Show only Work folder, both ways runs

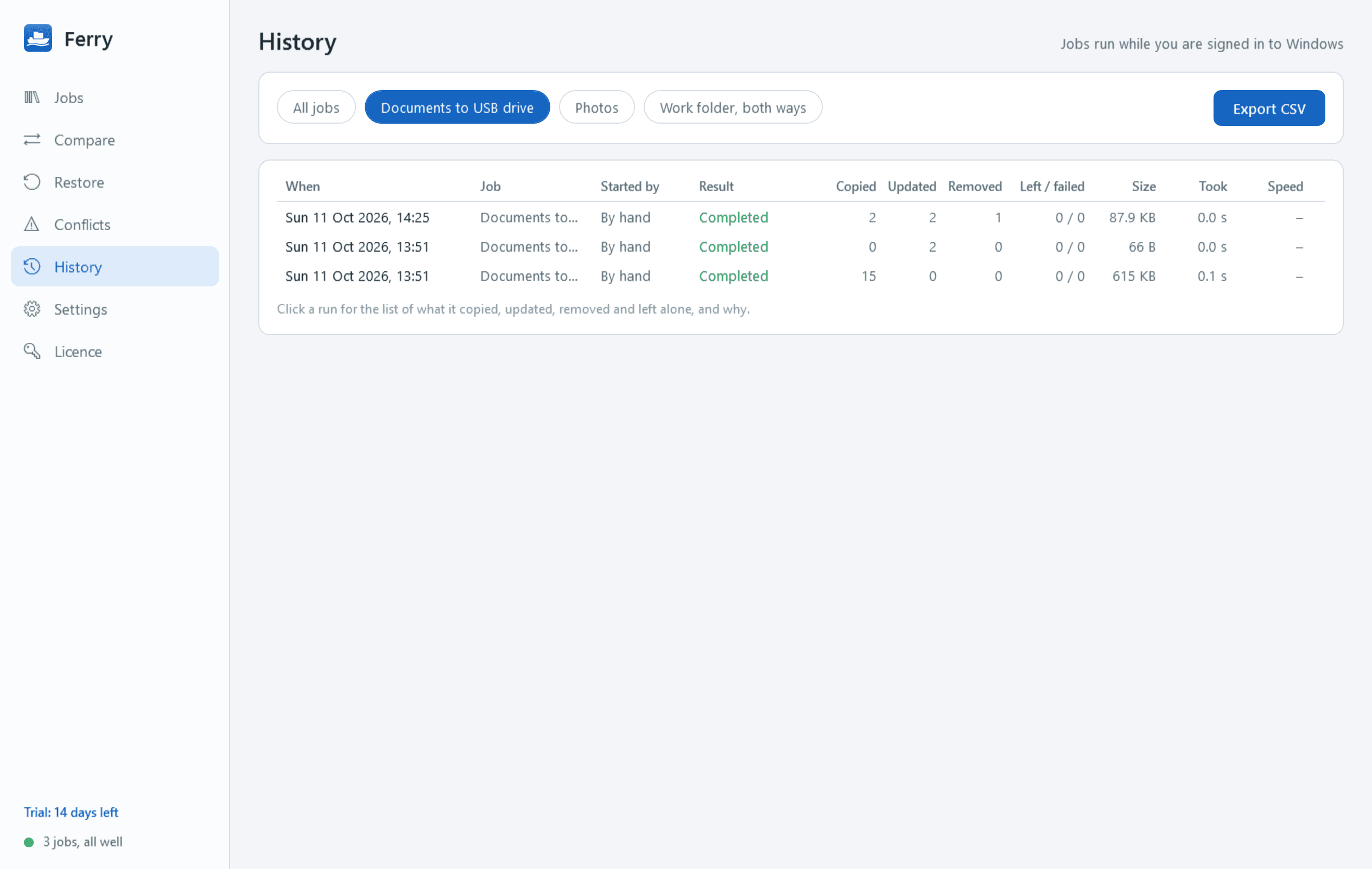tap(733, 107)
